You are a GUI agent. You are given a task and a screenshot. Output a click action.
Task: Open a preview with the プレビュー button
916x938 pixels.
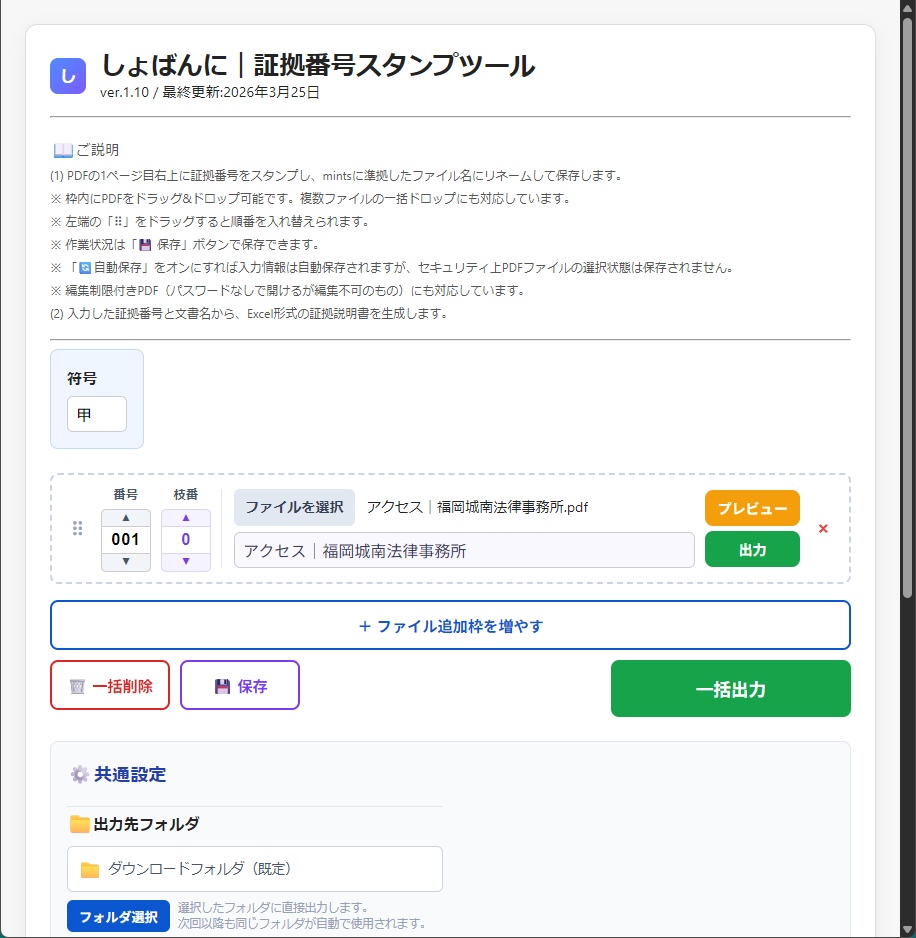tap(751, 508)
